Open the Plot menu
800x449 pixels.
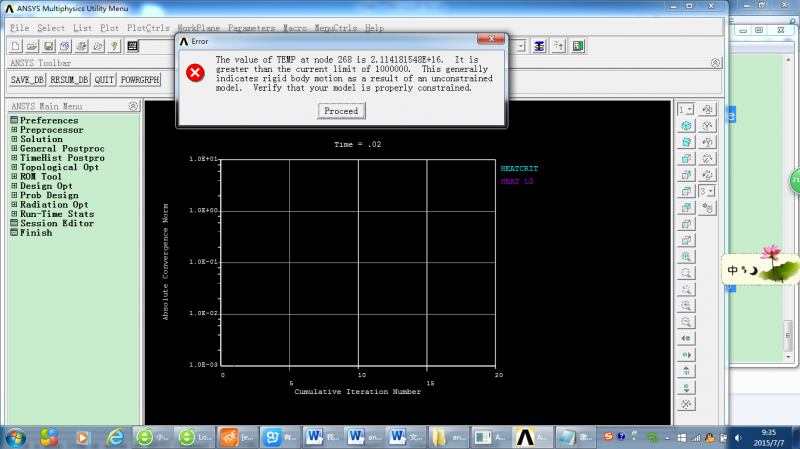pyautogui.click(x=109, y=28)
